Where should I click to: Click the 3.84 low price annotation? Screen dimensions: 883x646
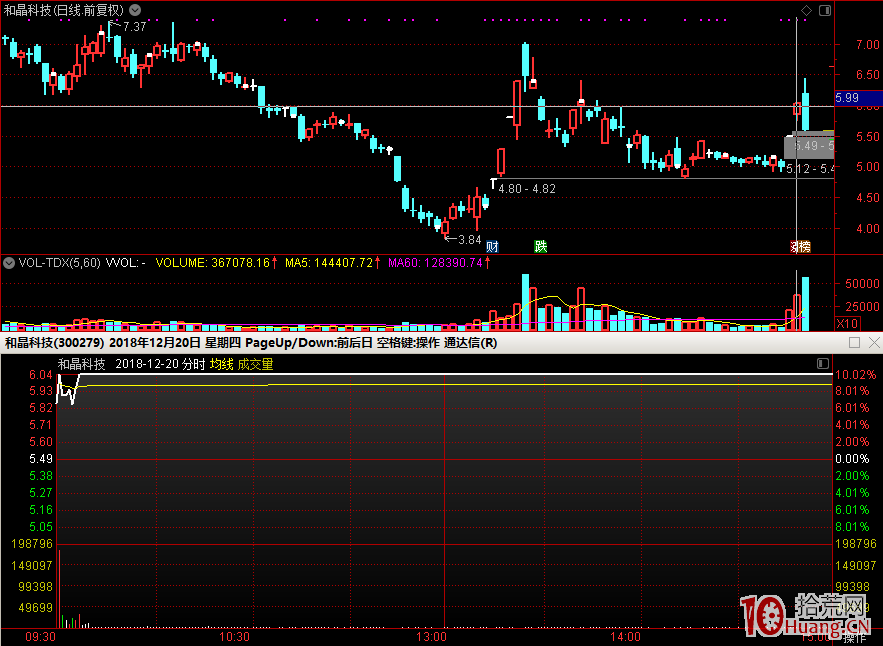pos(469,239)
